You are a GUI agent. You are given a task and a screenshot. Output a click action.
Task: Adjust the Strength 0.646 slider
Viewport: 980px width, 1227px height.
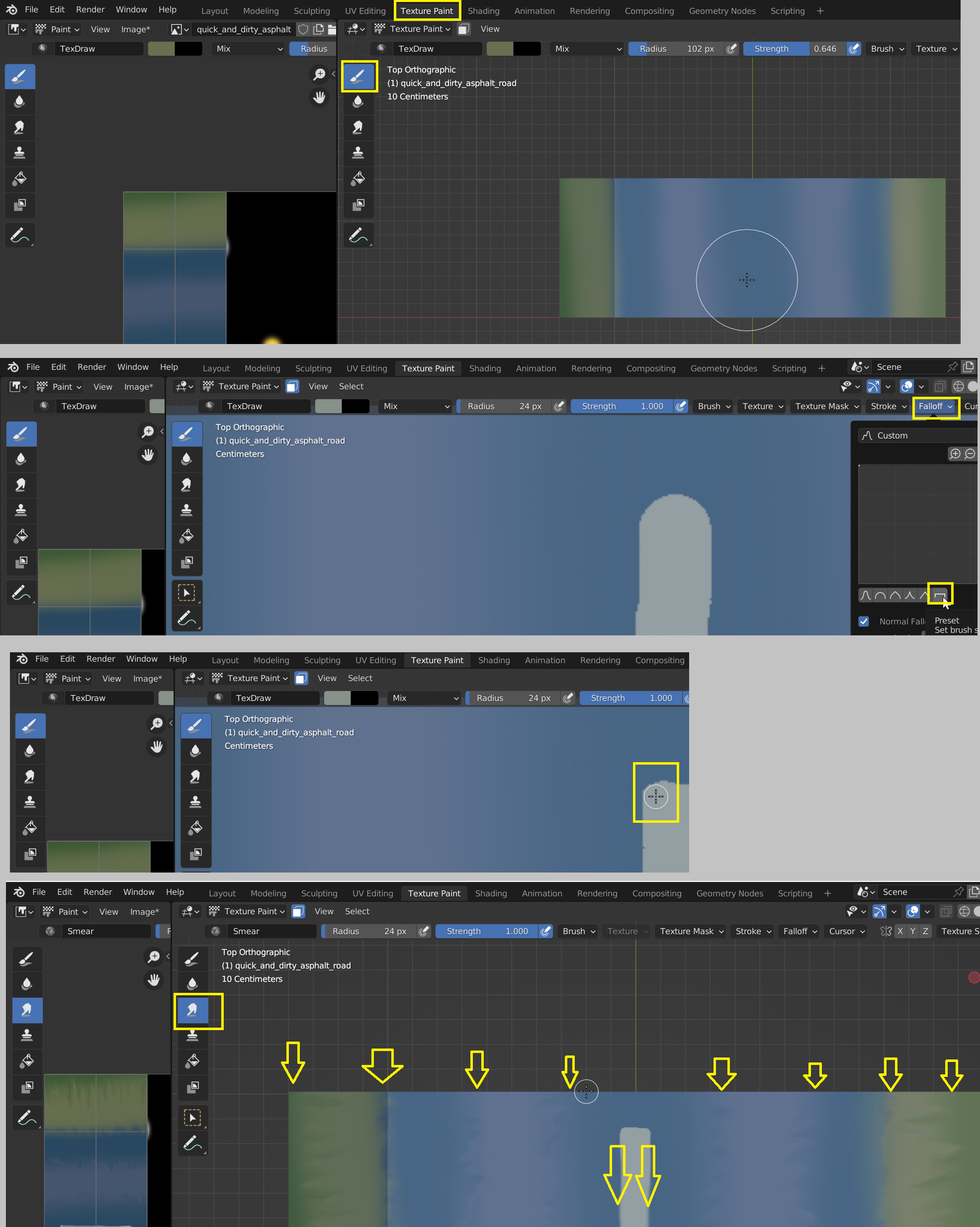[x=795, y=49]
